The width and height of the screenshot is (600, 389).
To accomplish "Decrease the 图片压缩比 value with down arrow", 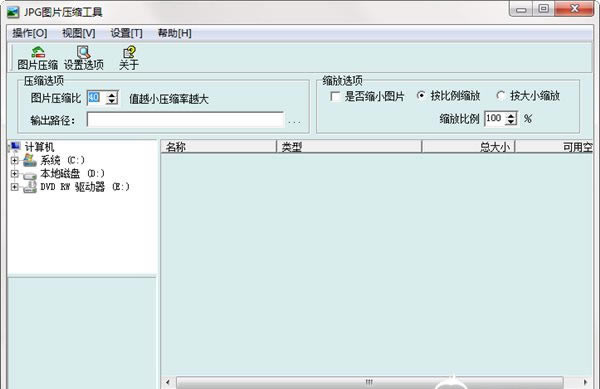I will coord(112,101).
